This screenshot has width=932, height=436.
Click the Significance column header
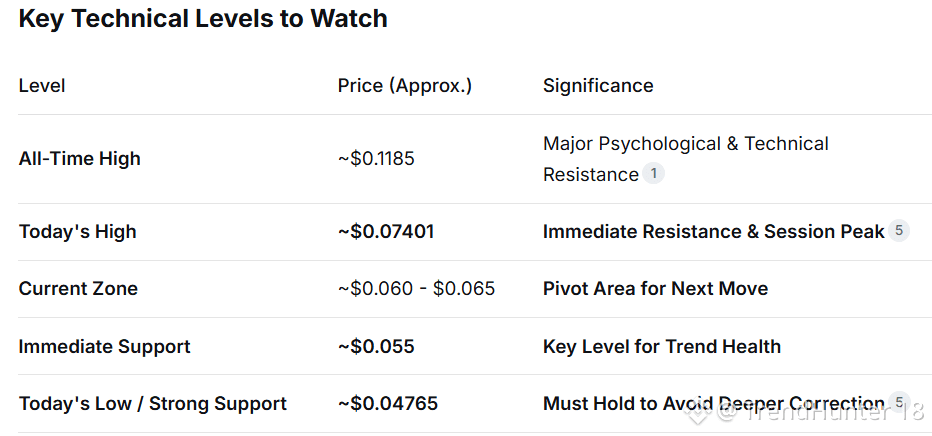pos(598,86)
